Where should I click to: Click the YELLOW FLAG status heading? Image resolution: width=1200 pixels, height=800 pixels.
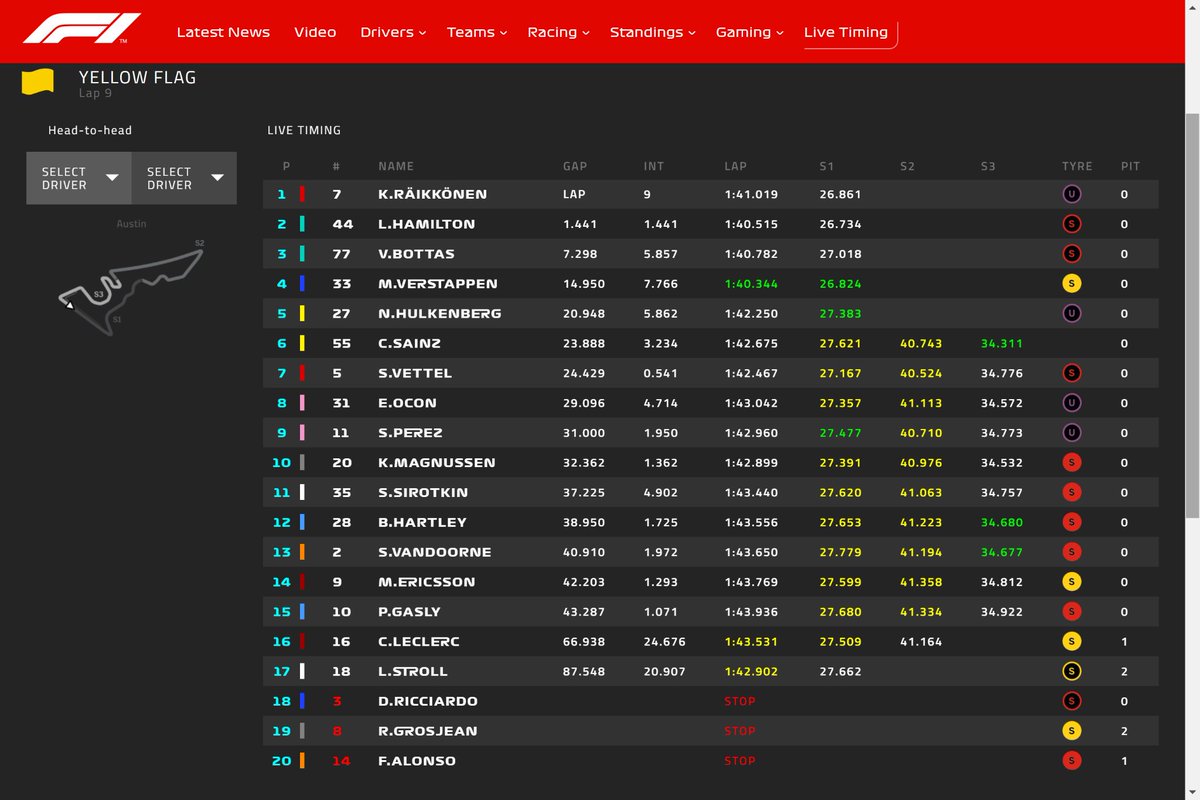137,77
